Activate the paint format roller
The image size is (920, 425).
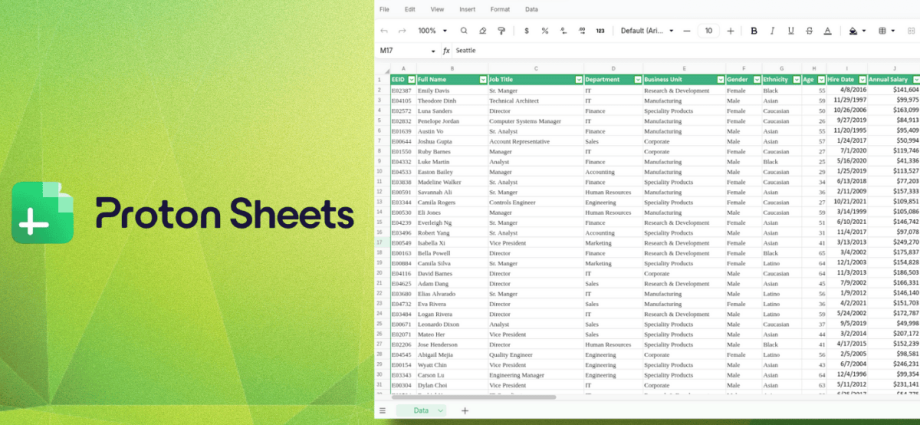(x=501, y=31)
